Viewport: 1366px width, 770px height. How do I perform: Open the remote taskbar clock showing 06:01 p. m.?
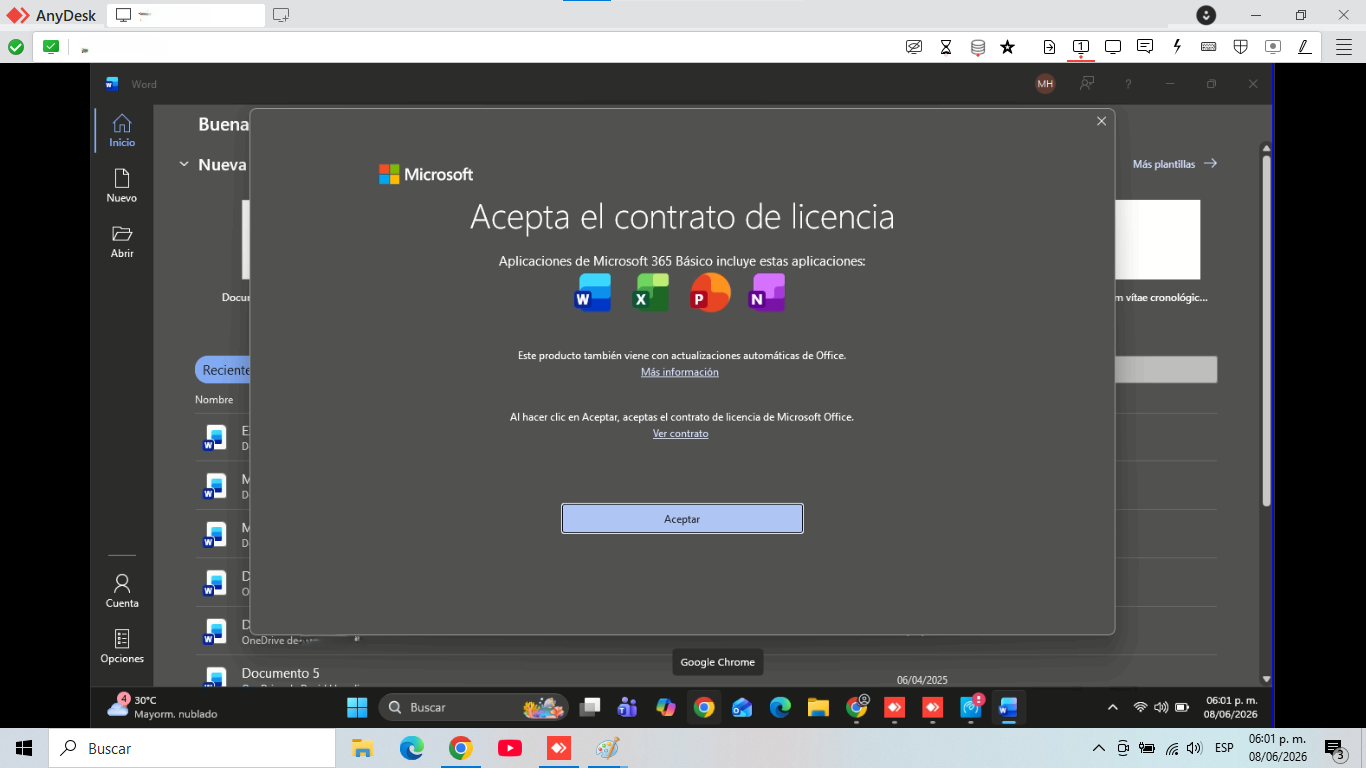pyautogui.click(x=1231, y=707)
